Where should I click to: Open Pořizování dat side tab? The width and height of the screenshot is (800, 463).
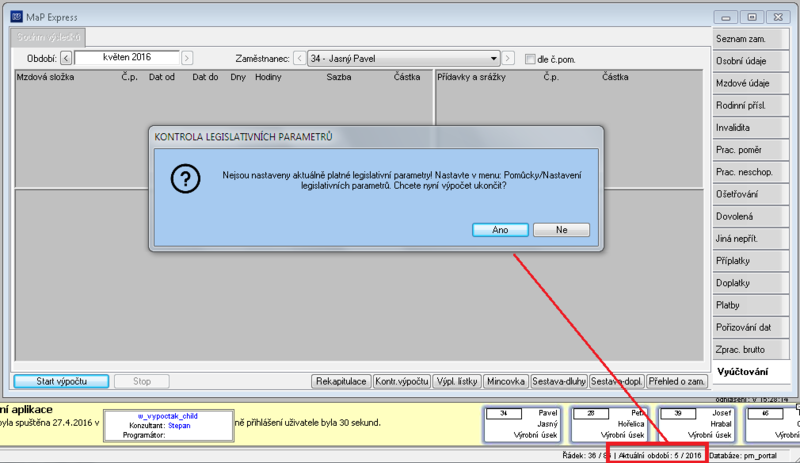(x=751, y=327)
